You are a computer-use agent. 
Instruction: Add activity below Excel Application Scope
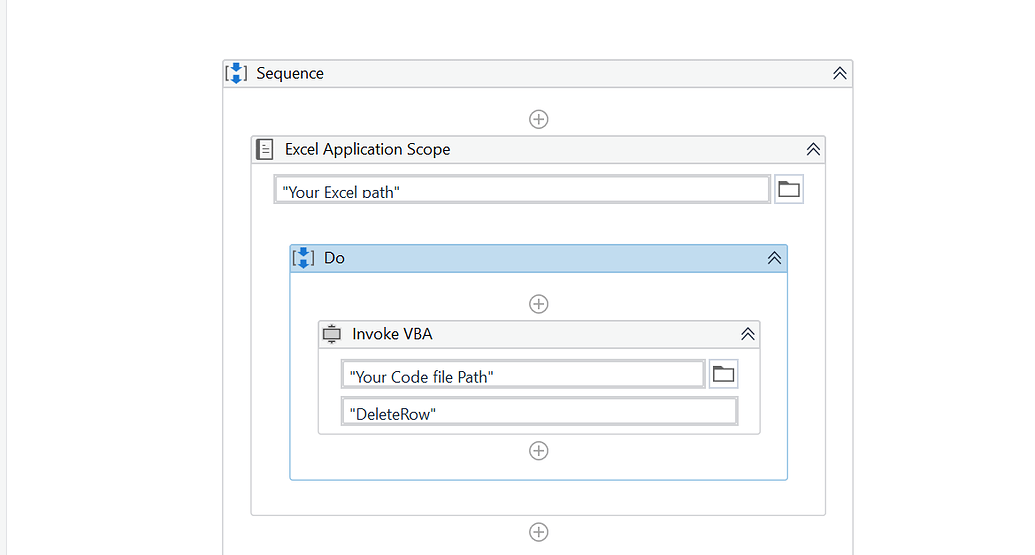click(538, 532)
